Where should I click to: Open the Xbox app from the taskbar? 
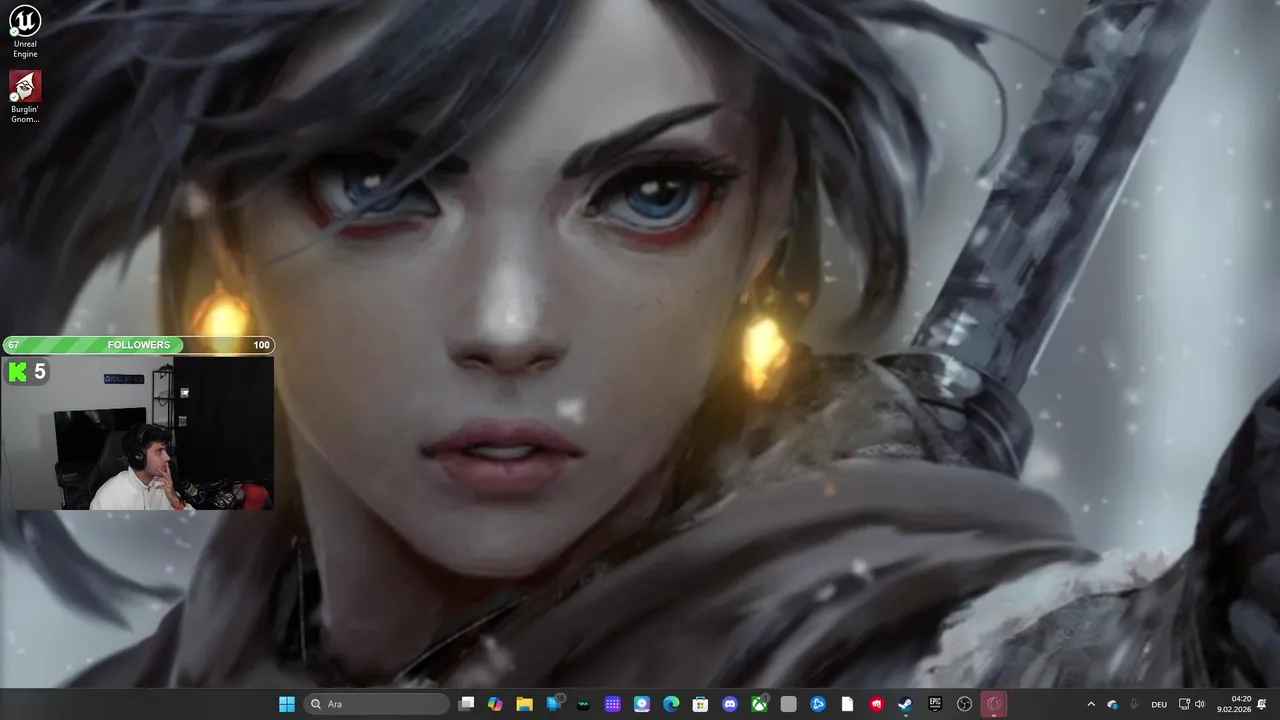(x=759, y=704)
